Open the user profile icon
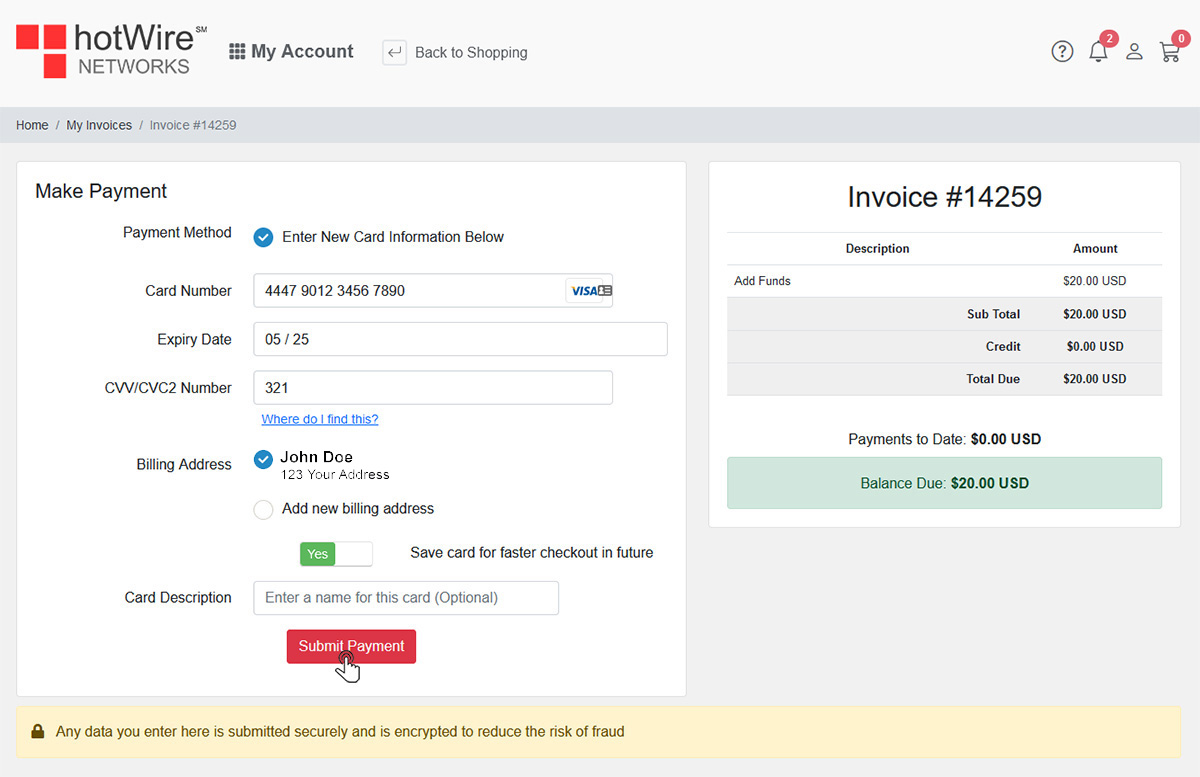 point(1134,51)
